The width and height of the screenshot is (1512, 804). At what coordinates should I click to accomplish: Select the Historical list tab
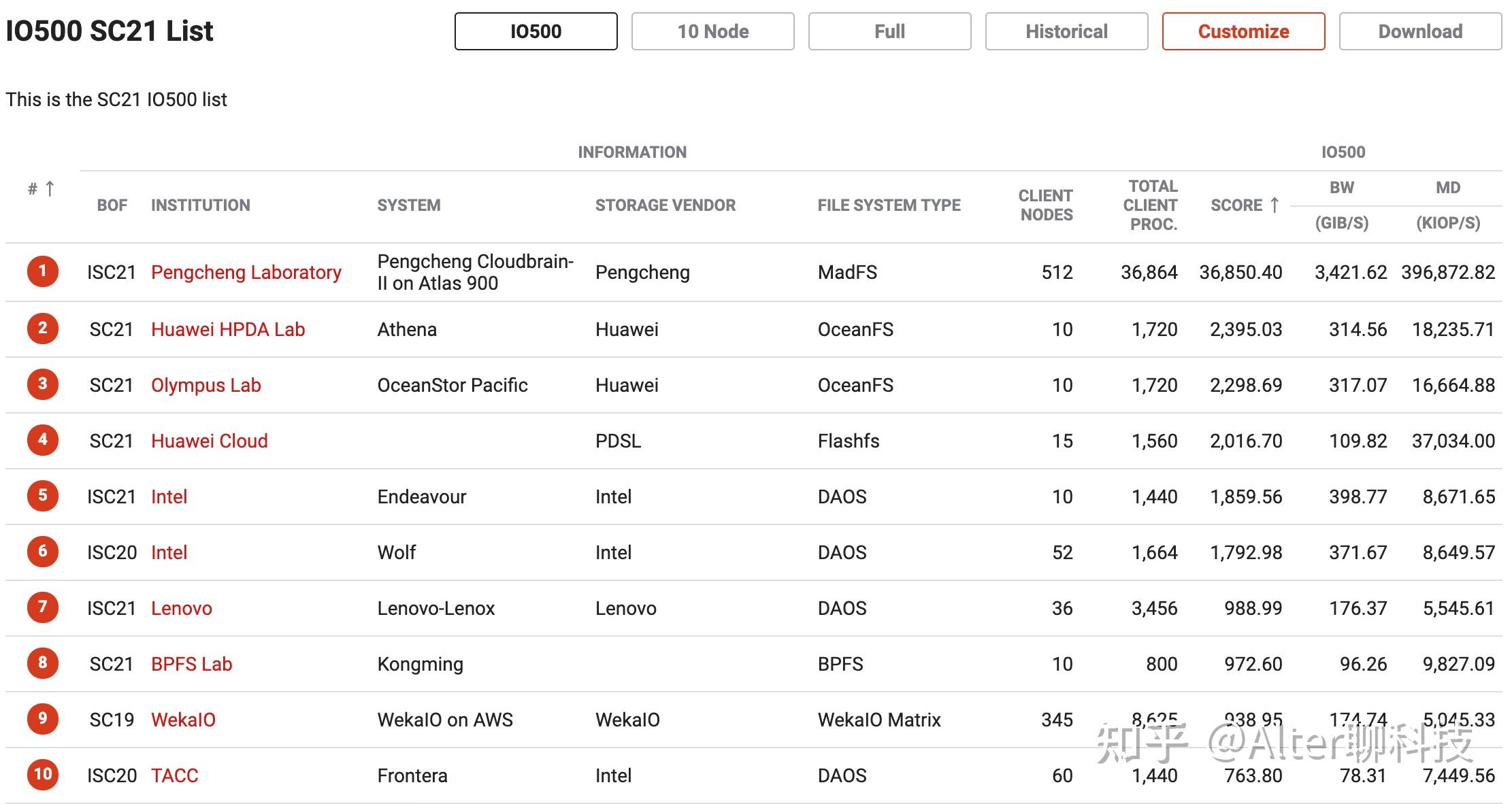pyautogui.click(x=1066, y=31)
